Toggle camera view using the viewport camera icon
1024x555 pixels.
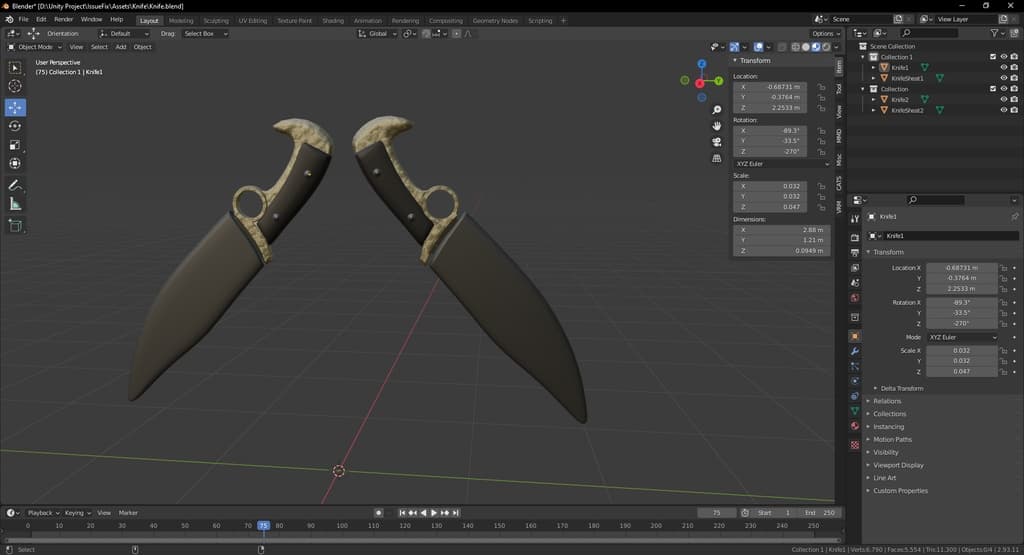coord(717,142)
